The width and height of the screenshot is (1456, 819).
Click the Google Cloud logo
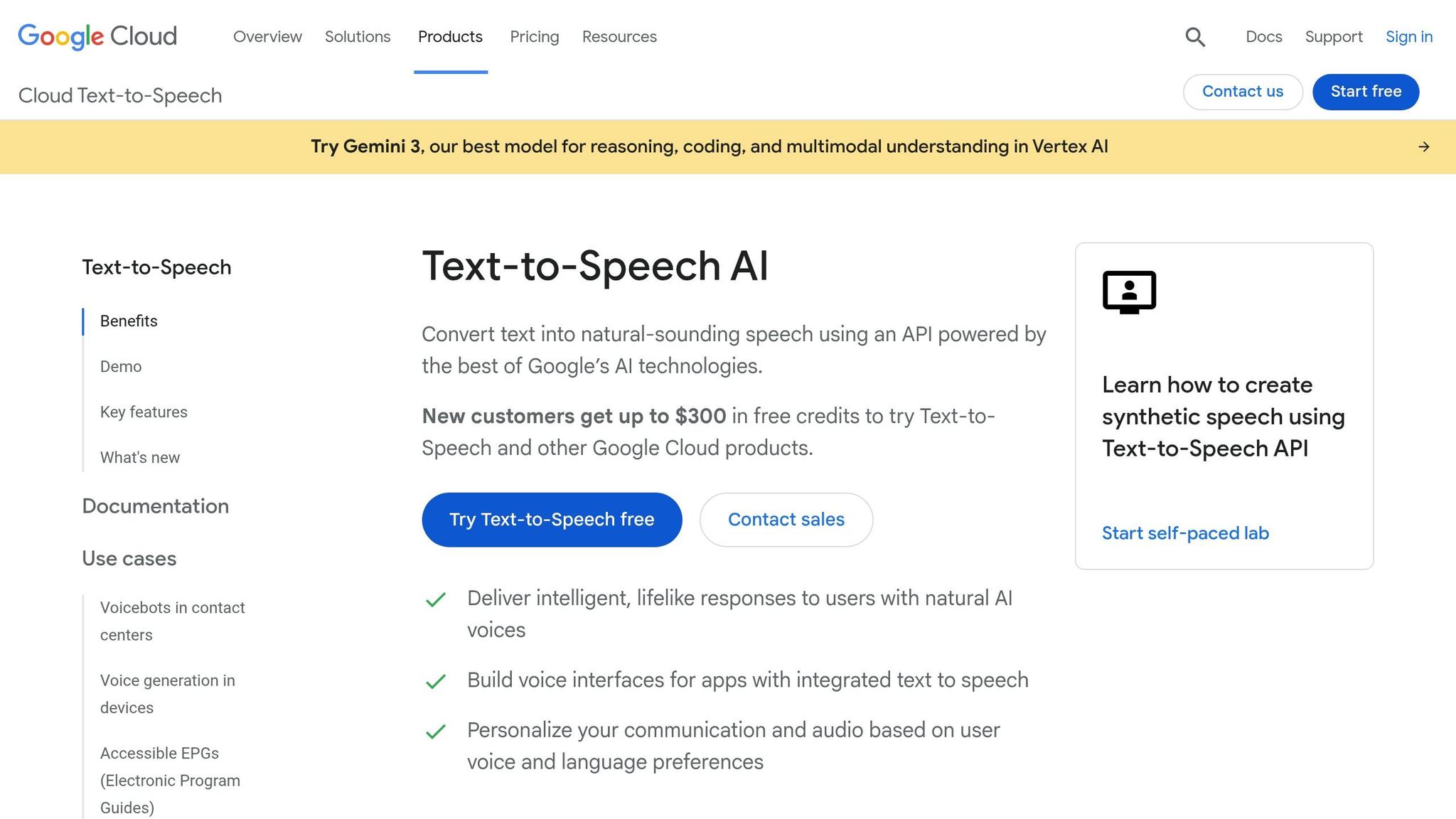pyautogui.click(x=97, y=36)
